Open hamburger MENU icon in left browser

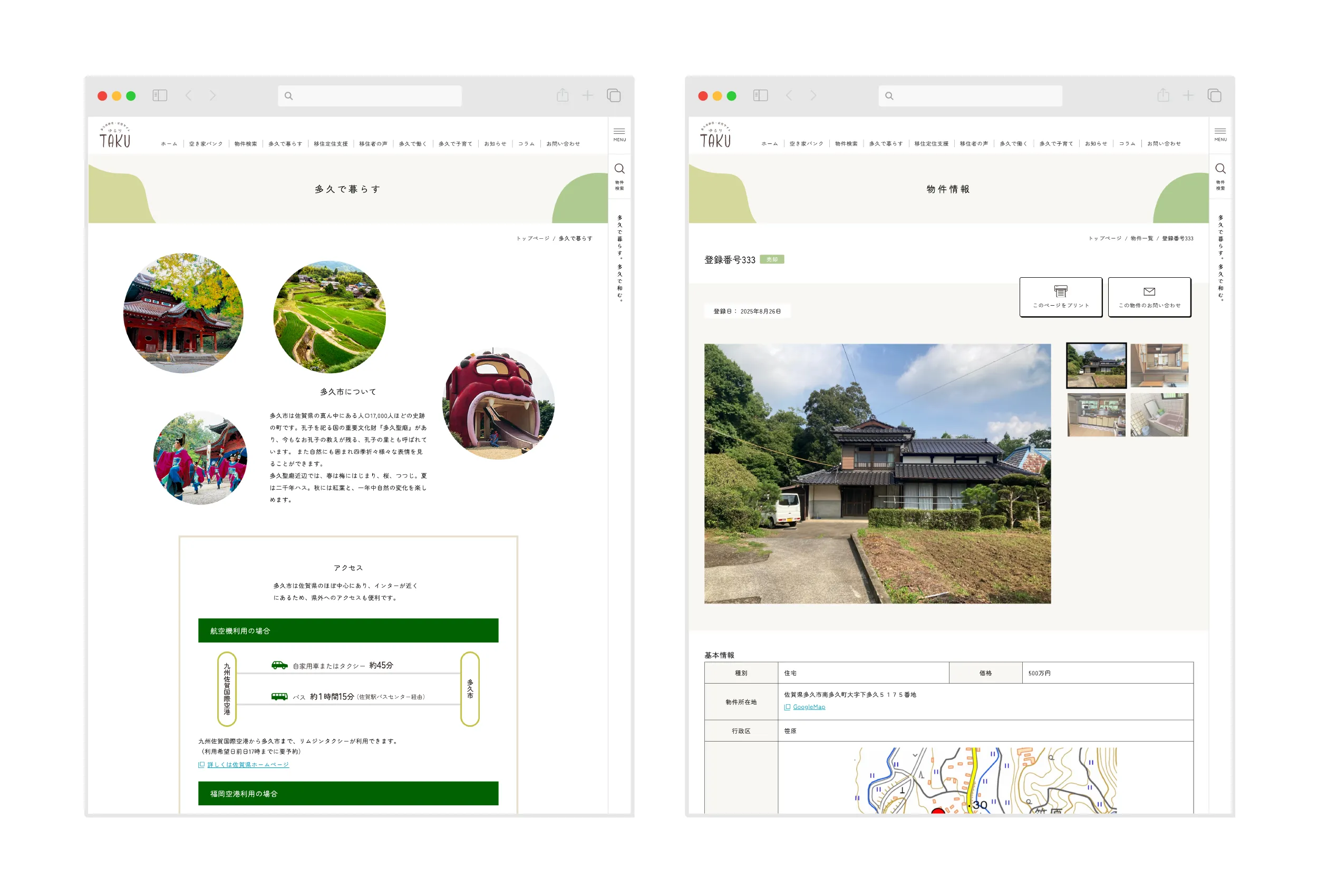[x=619, y=134]
